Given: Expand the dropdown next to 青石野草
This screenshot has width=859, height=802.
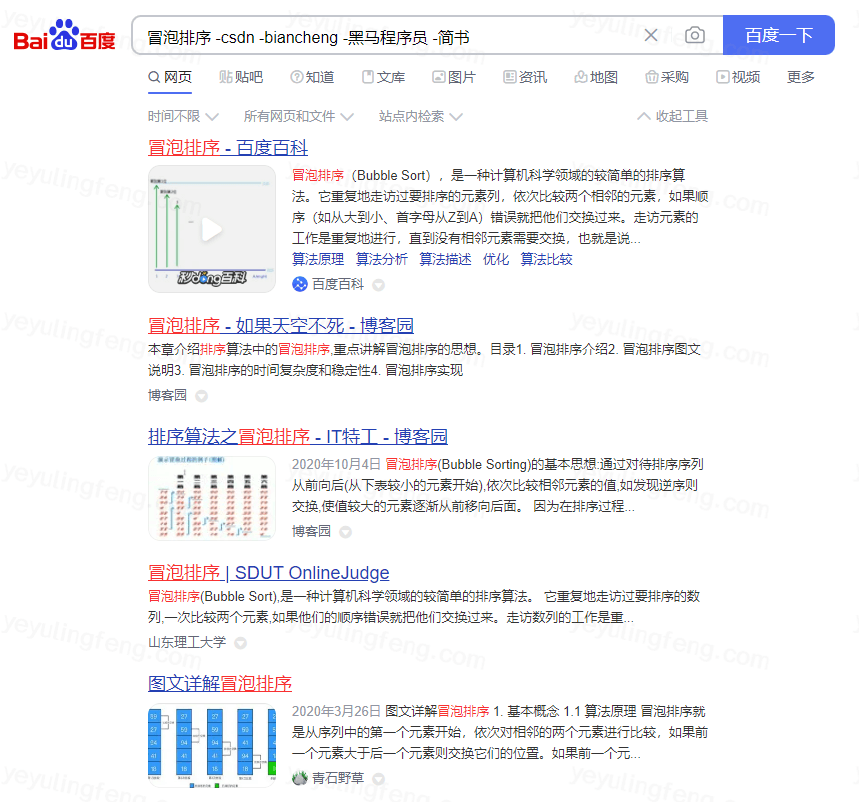Looking at the screenshot, I should coord(379,778).
